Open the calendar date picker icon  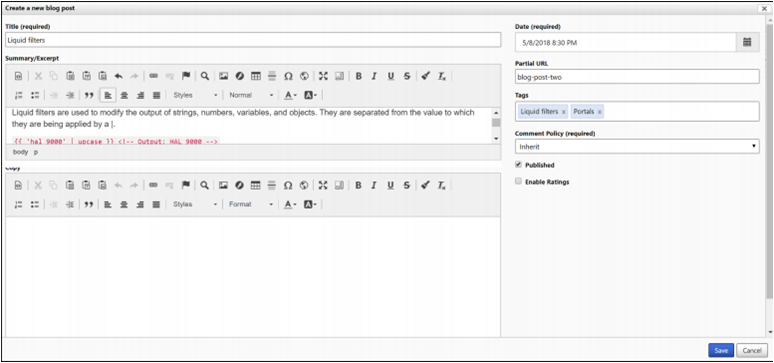pos(747,42)
